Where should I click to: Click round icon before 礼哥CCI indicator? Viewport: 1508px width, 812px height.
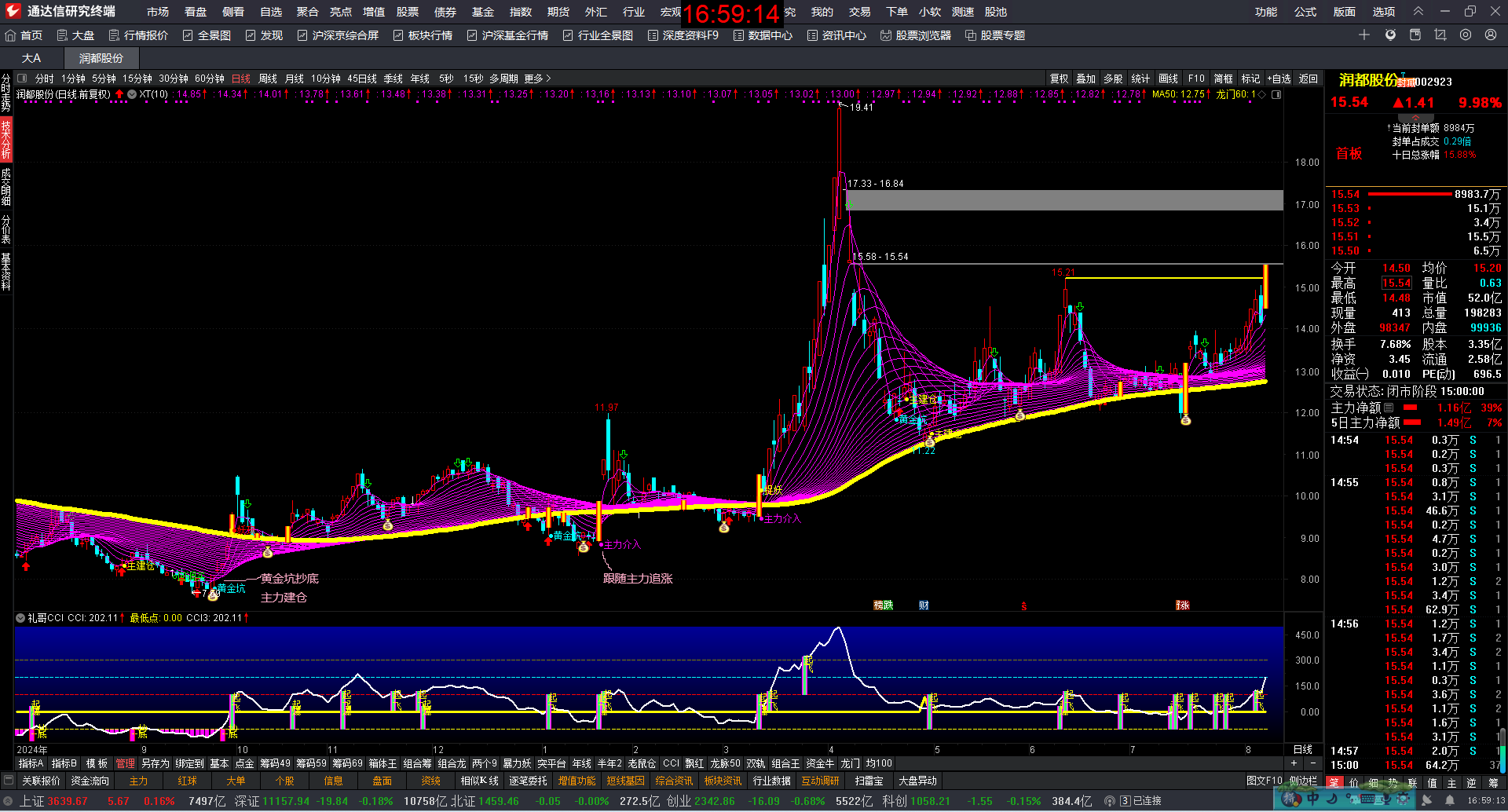click(x=20, y=618)
